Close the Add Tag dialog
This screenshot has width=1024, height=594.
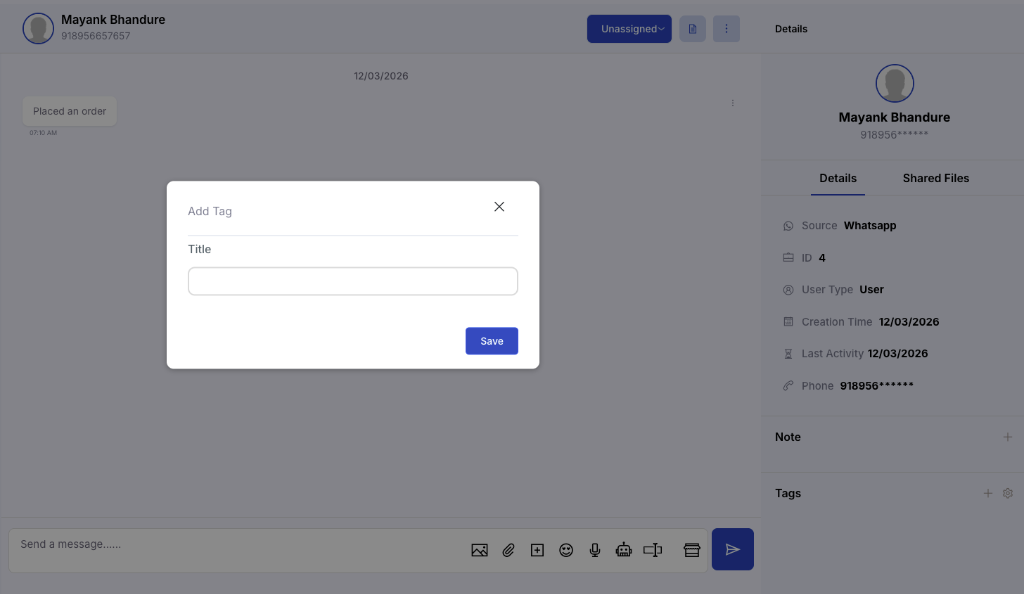[499, 207]
